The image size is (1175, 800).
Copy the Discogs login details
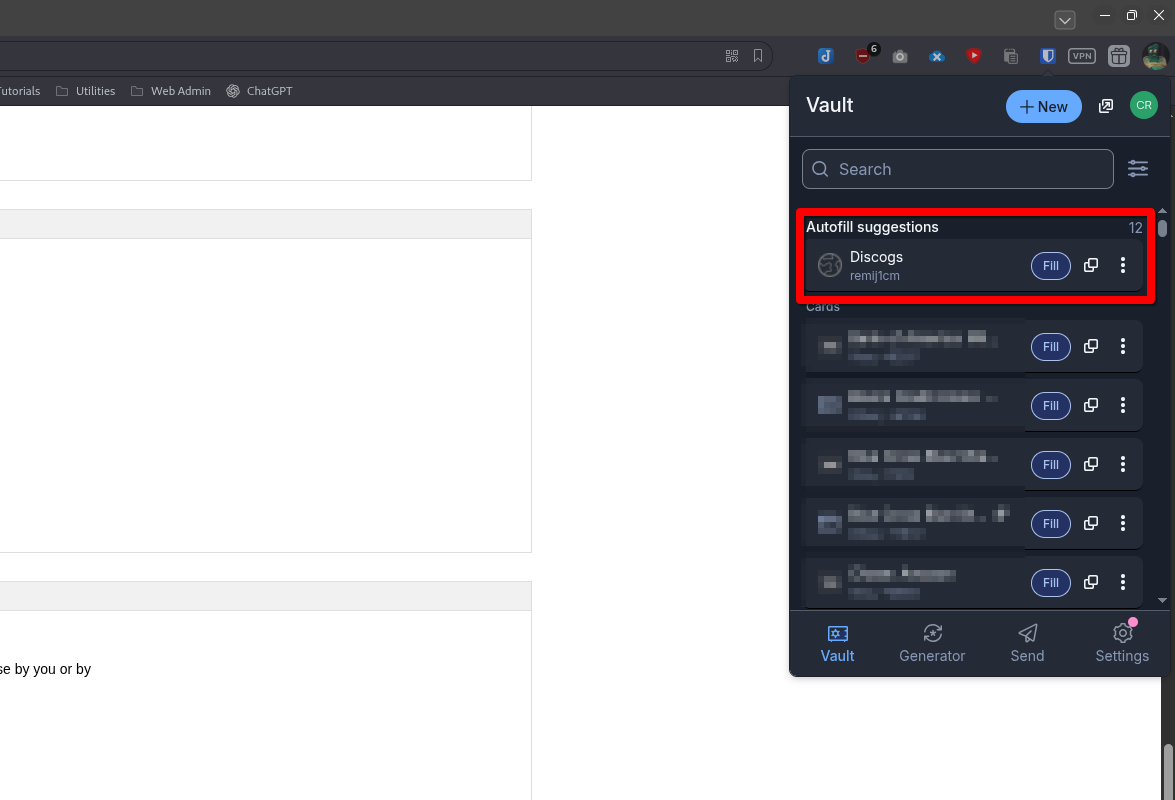pos(1090,265)
